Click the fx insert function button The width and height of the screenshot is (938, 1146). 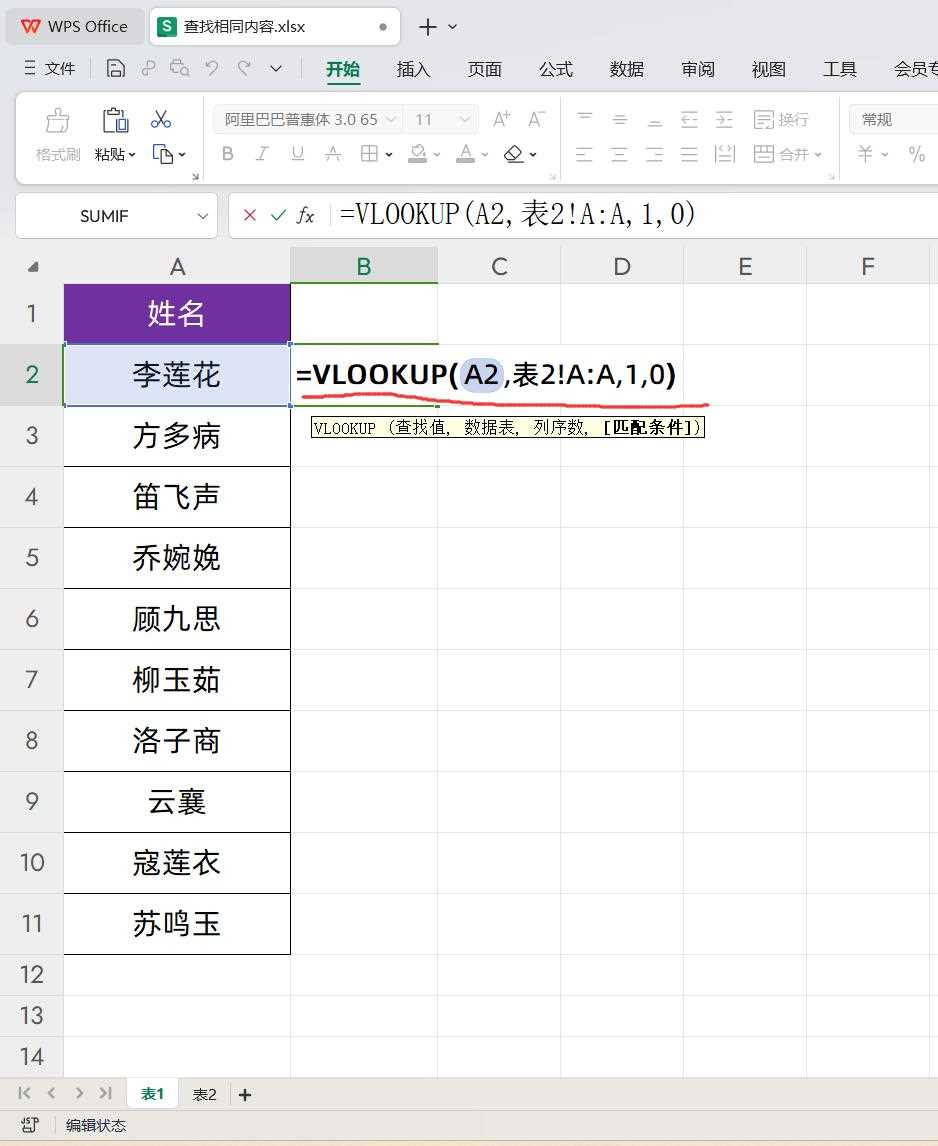[306, 216]
